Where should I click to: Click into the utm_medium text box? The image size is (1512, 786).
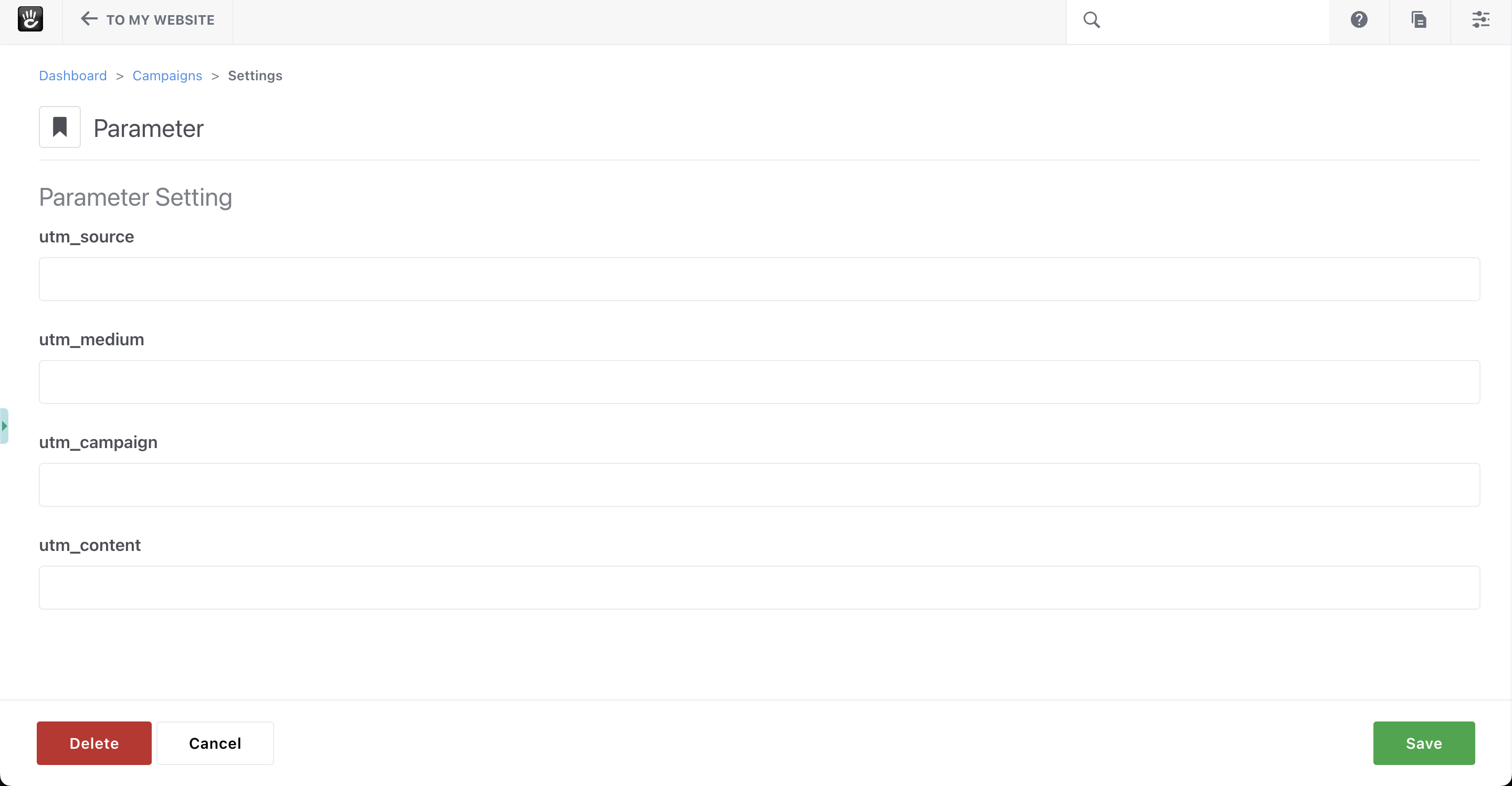pyautogui.click(x=759, y=382)
